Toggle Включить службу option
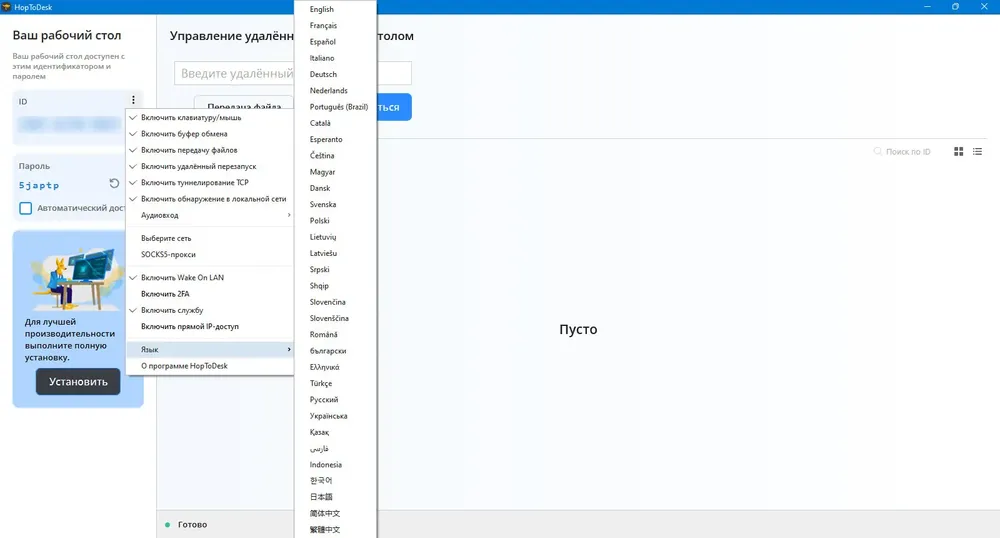 pos(210,310)
